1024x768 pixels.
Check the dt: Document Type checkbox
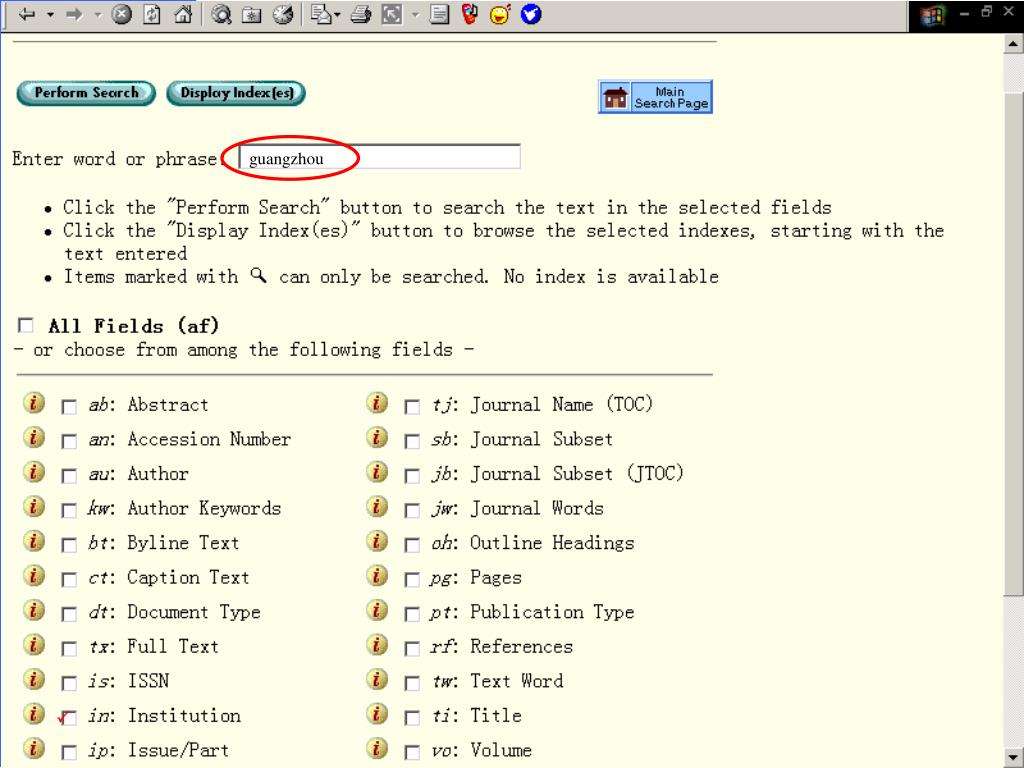click(69, 614)
